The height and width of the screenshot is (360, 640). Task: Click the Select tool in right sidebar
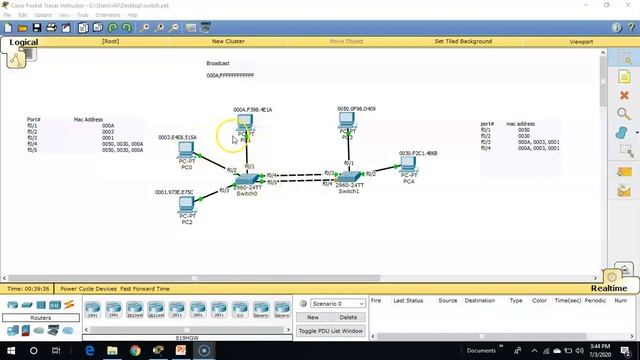point(624,58)
